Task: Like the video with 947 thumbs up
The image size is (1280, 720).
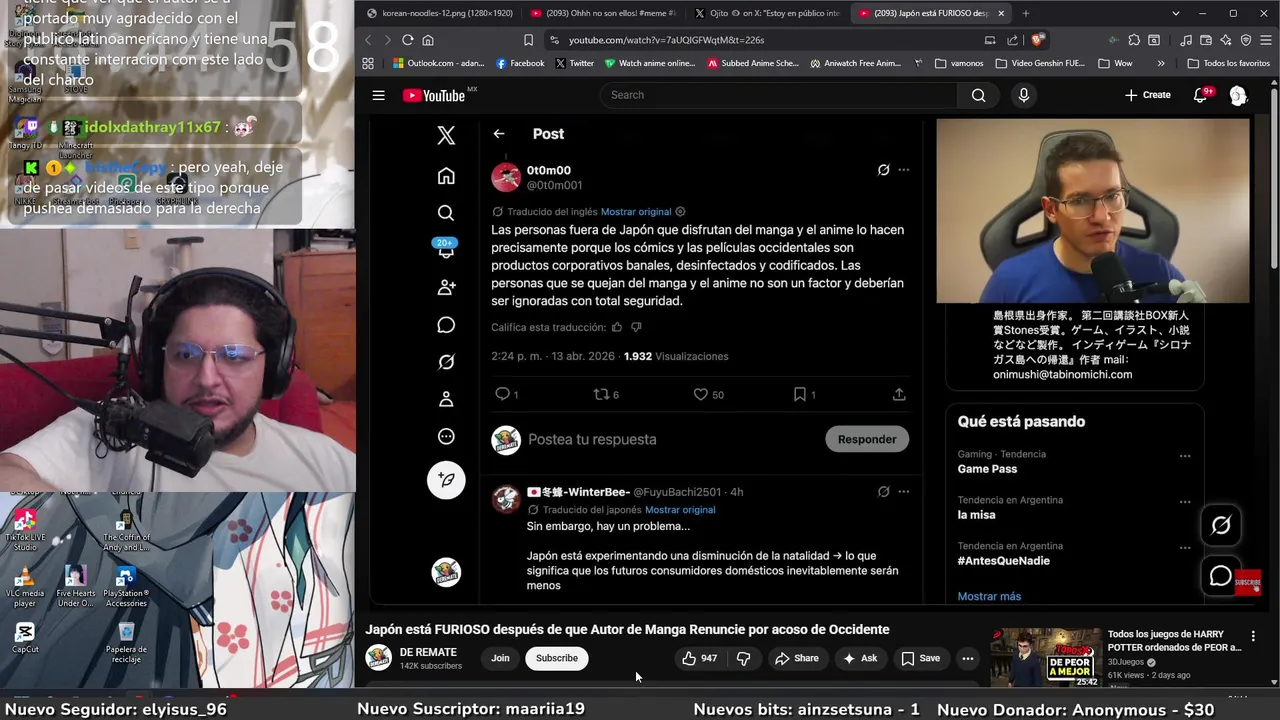Action: tap(700, 658)
